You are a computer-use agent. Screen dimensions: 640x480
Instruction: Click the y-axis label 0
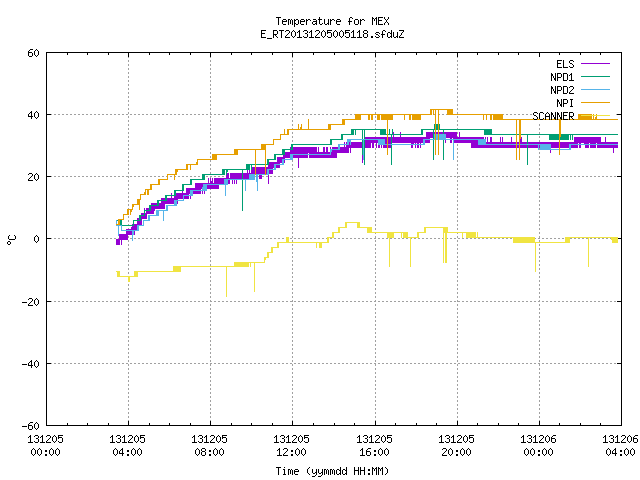[36, 239]
